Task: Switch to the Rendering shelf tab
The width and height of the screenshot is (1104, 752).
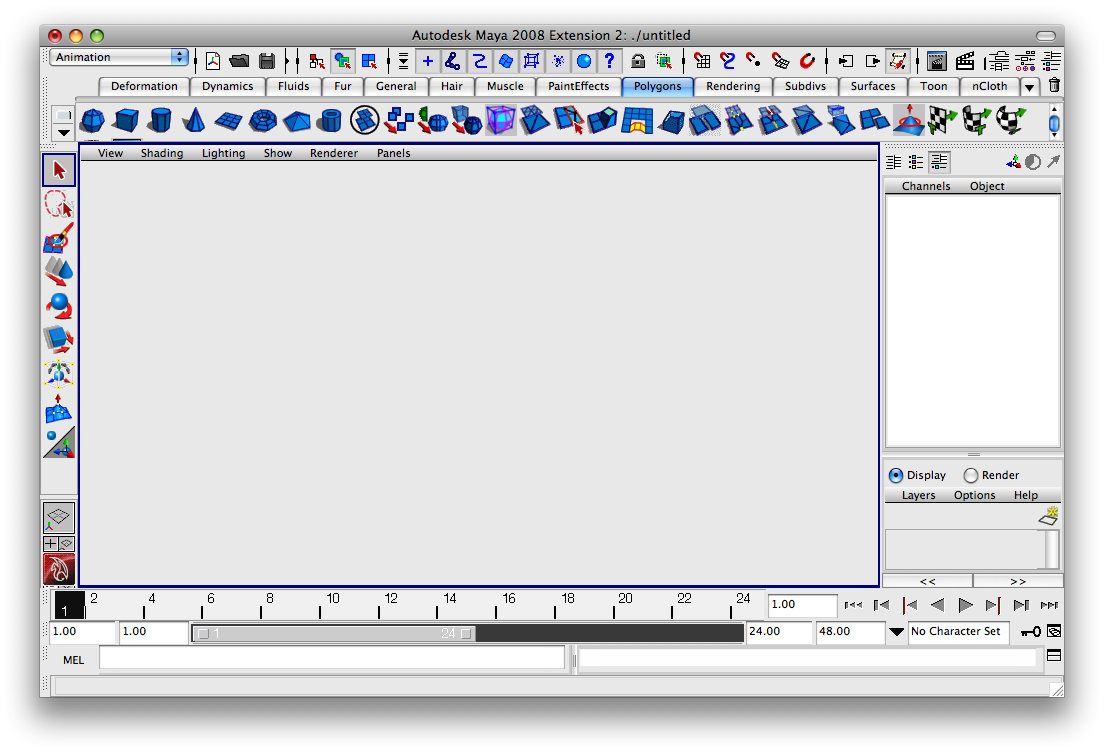Action: pyautogui.click(x=733, y=87)
